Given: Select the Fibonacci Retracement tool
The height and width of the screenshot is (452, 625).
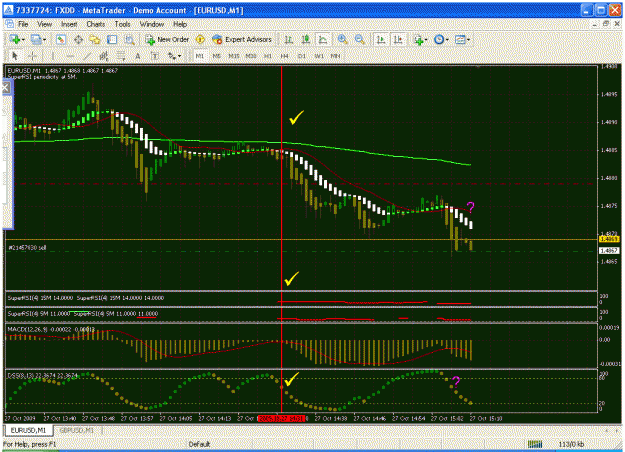Looking at the screenshot, I should click(121, 56).
